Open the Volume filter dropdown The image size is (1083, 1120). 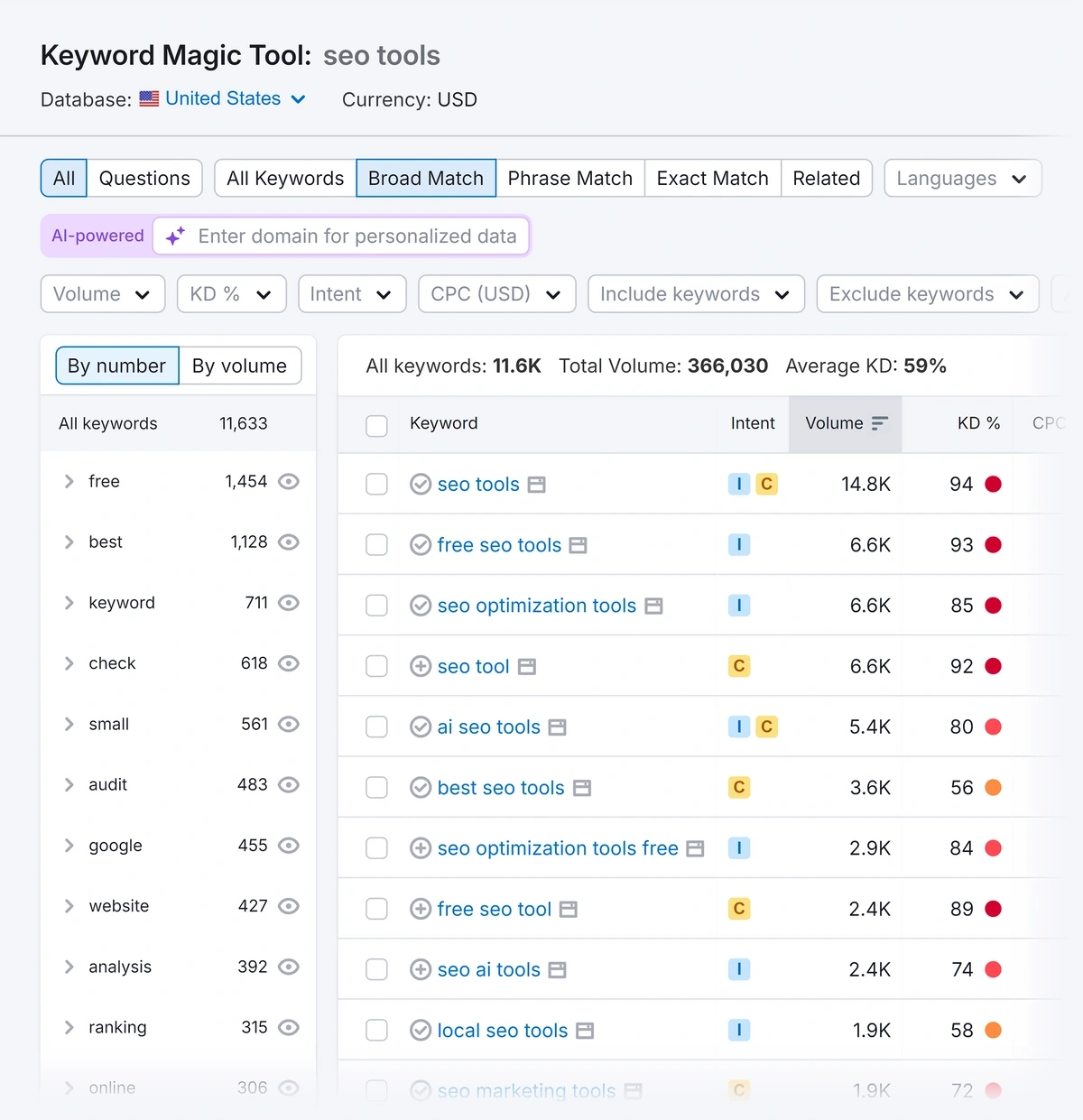[x=103, y=294]
